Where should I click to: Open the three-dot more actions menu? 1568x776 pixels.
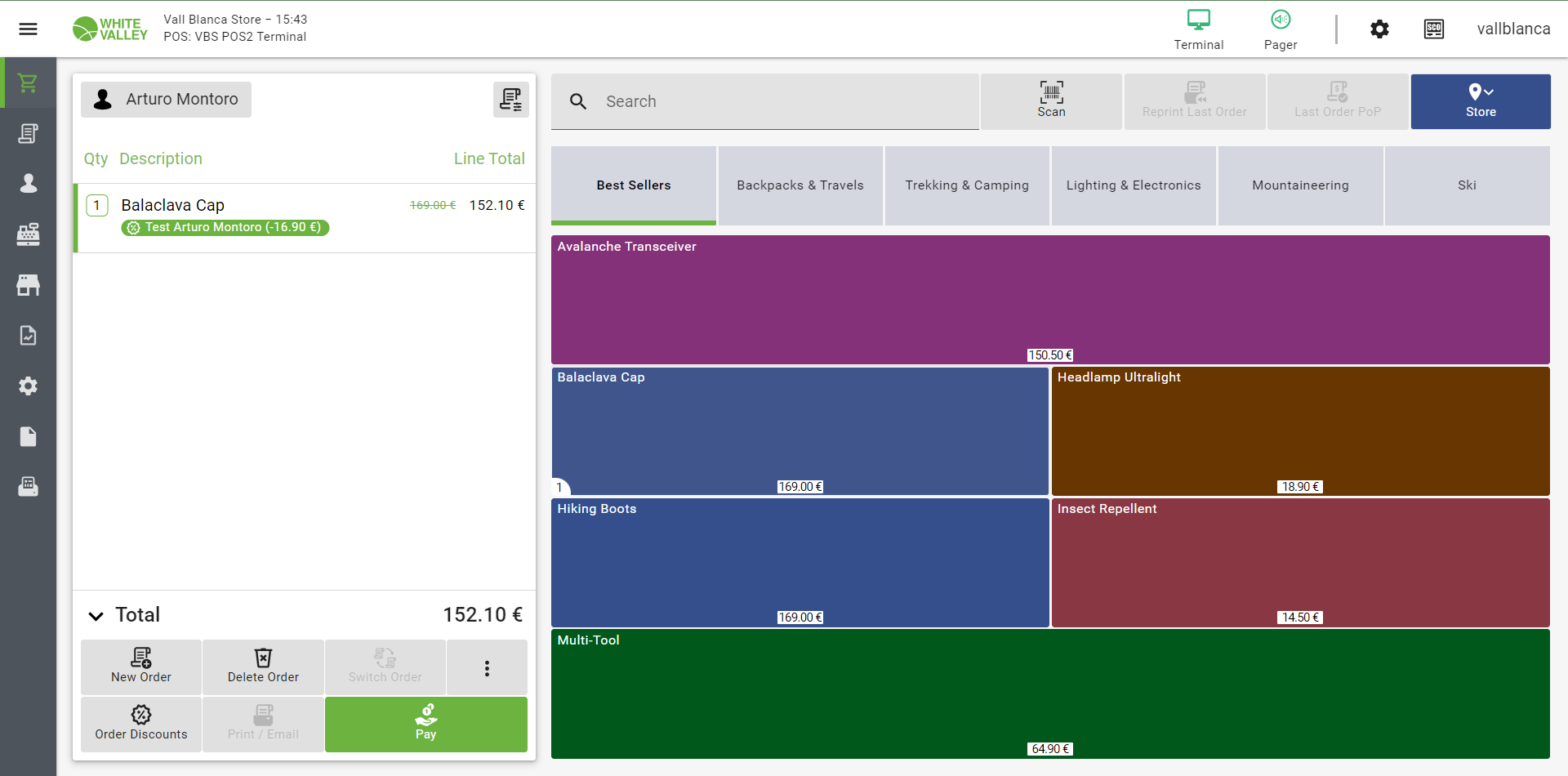(x=487, y=668)
